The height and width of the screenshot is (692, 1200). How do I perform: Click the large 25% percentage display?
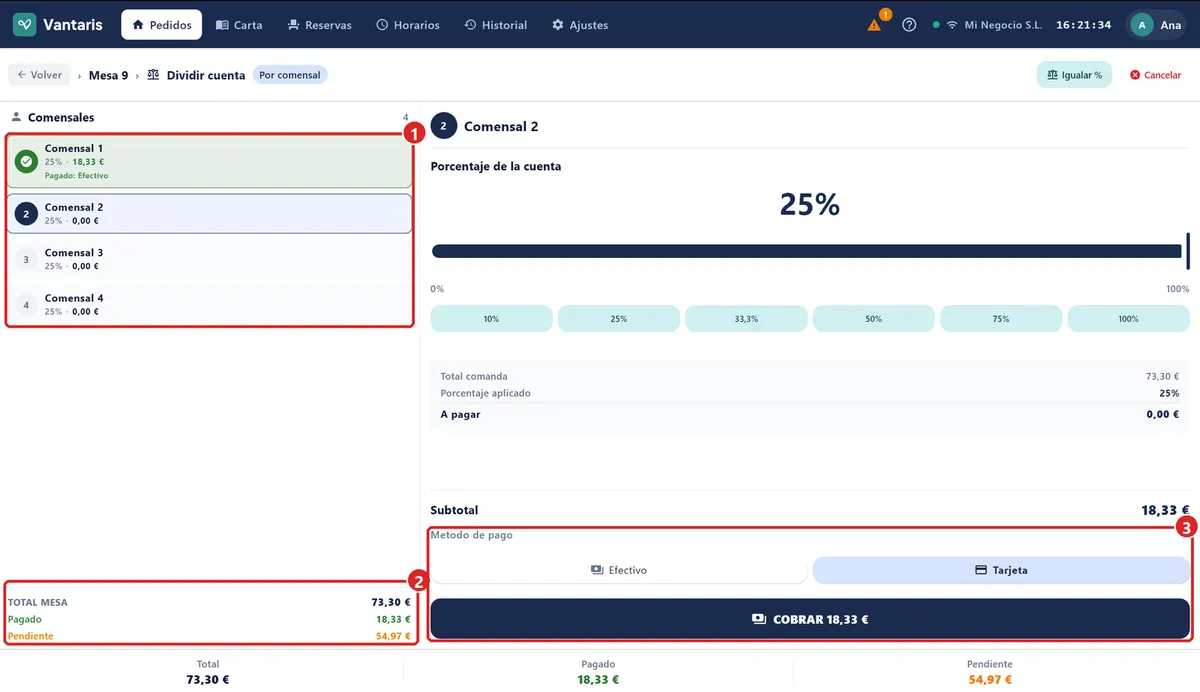[x=810, y=204]
